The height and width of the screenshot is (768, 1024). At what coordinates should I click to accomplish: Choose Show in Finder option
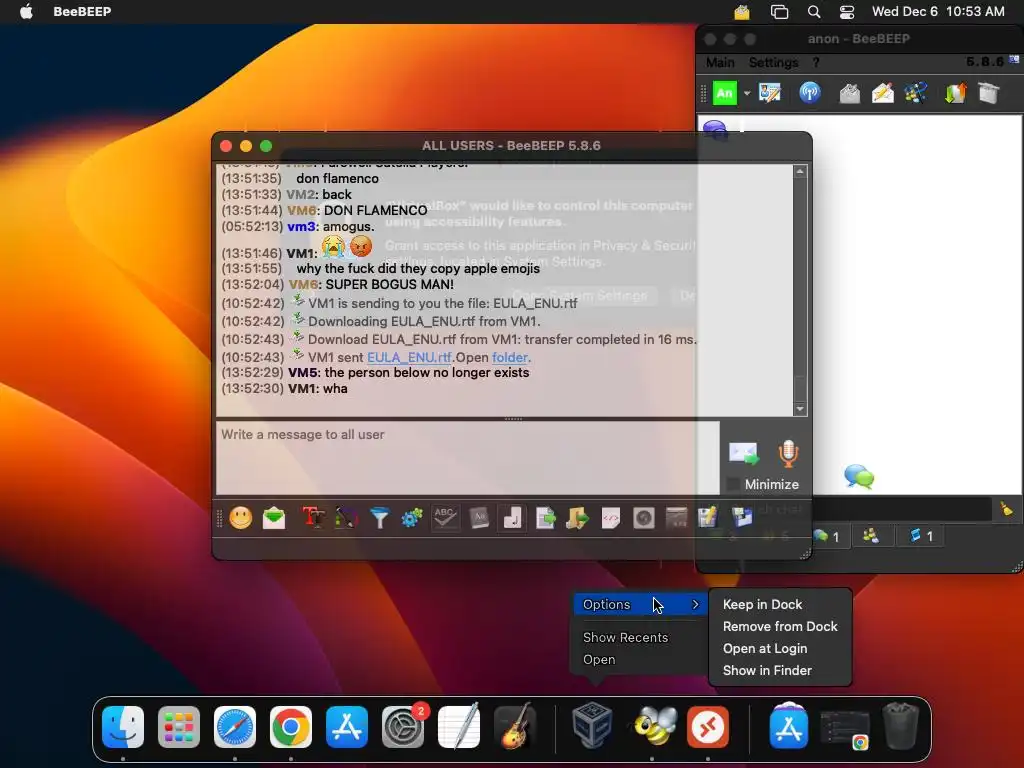point(767,671)
